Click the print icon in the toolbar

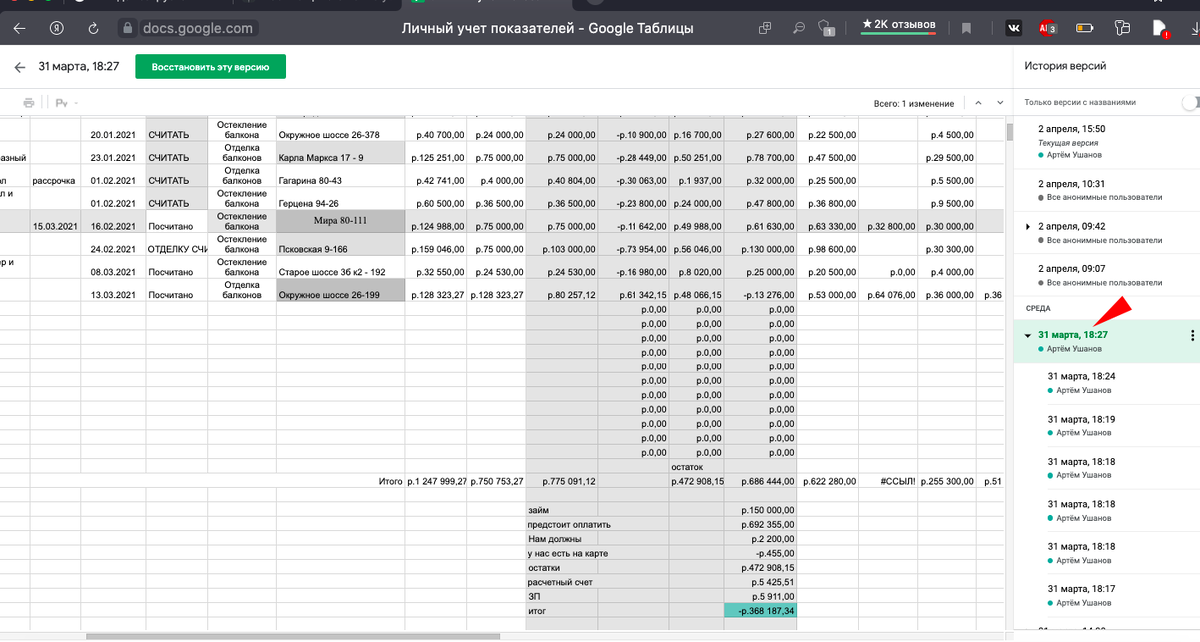(29, 103)
